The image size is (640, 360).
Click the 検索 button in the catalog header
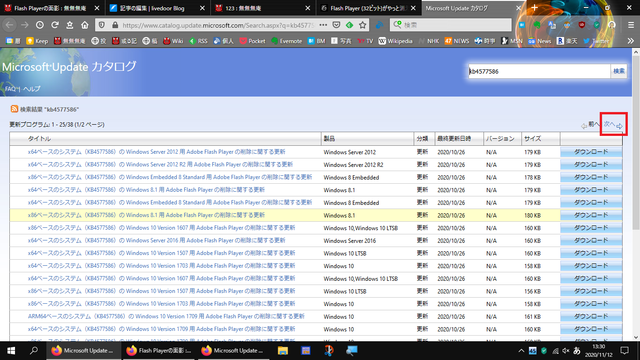(619, 71)
